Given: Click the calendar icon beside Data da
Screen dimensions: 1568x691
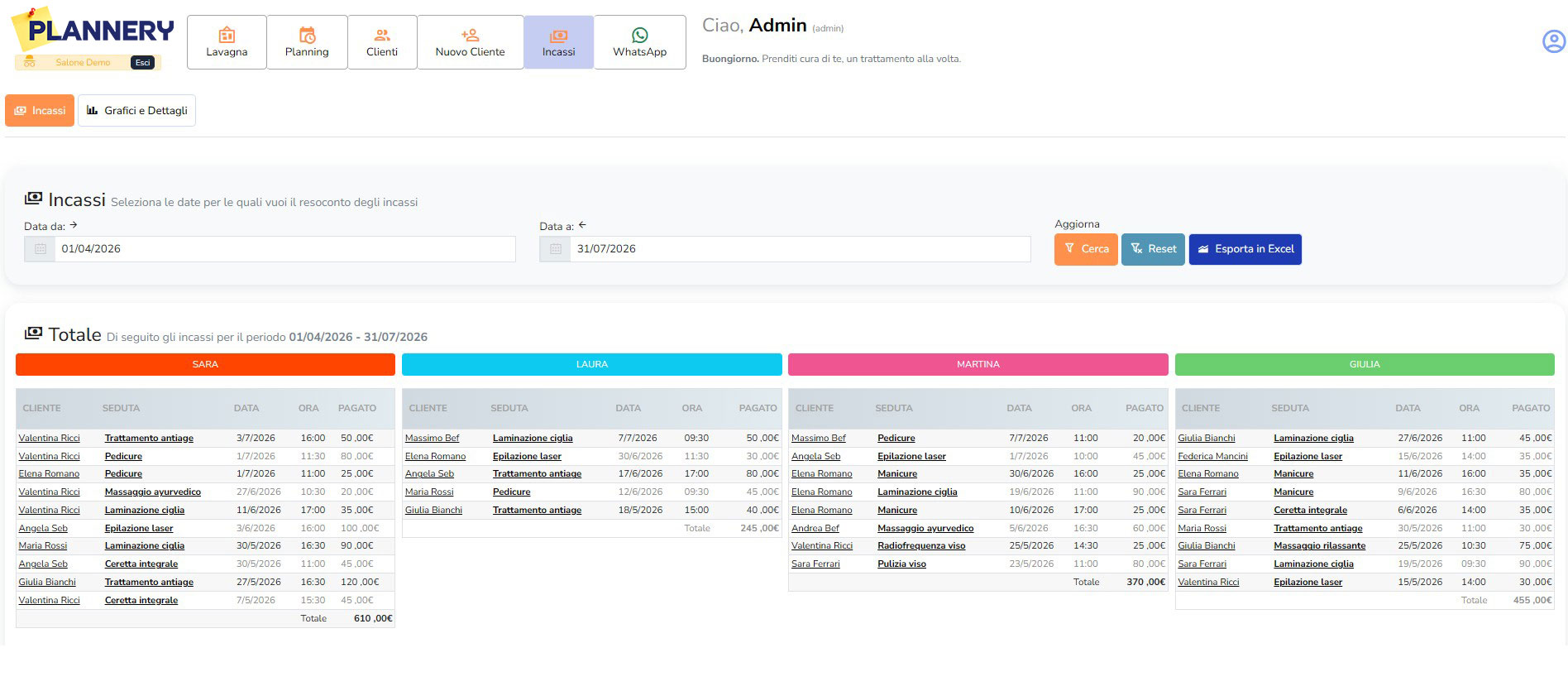Looking at the screenshot, I should point(40,249).
